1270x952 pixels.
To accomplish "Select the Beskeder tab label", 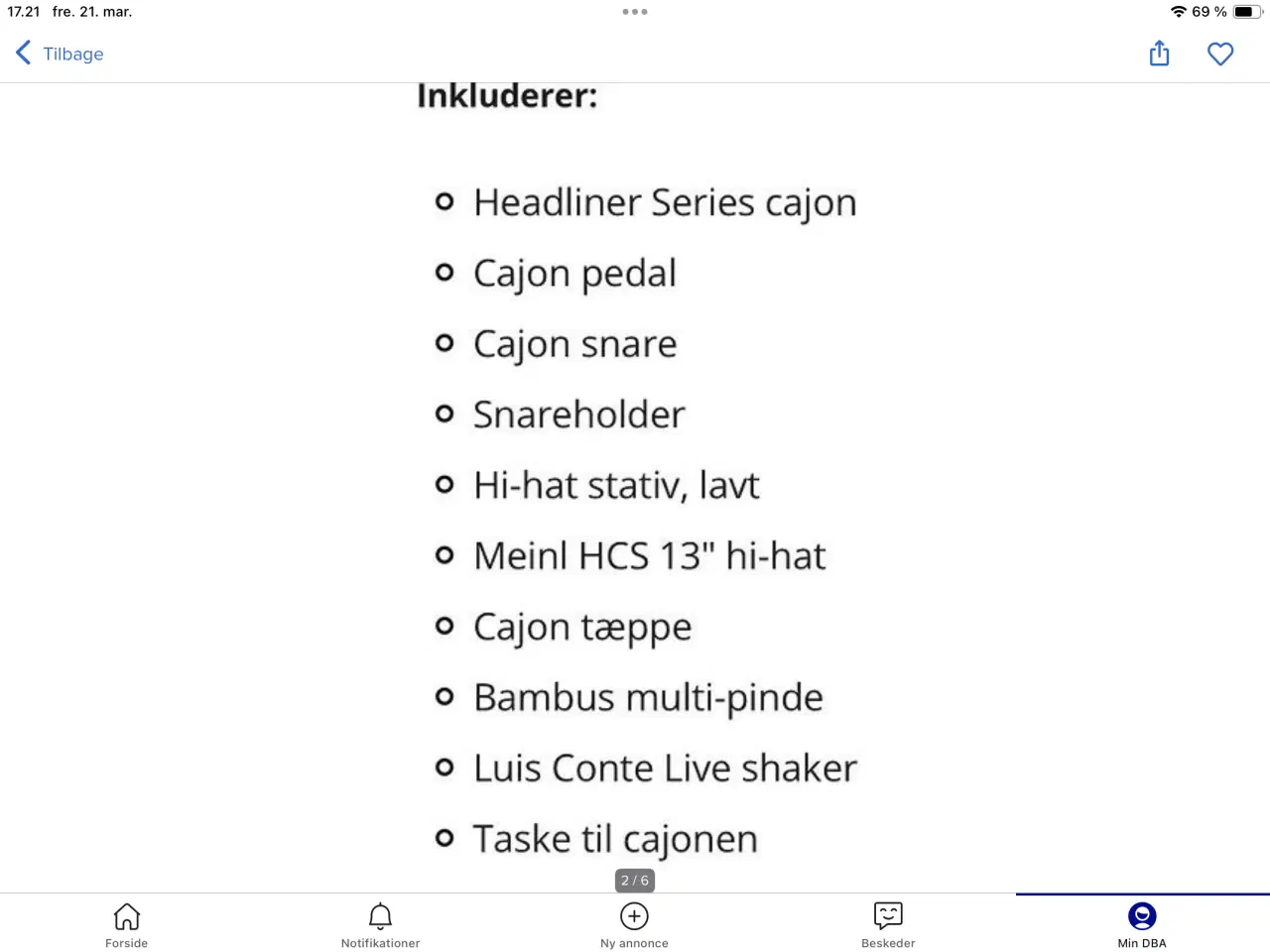I will tap(888, 943).
